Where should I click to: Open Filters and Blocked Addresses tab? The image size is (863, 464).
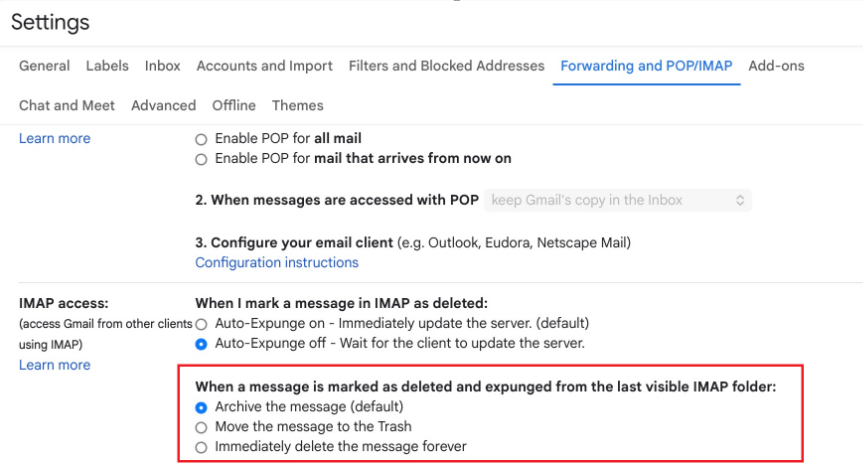(446, 66)
